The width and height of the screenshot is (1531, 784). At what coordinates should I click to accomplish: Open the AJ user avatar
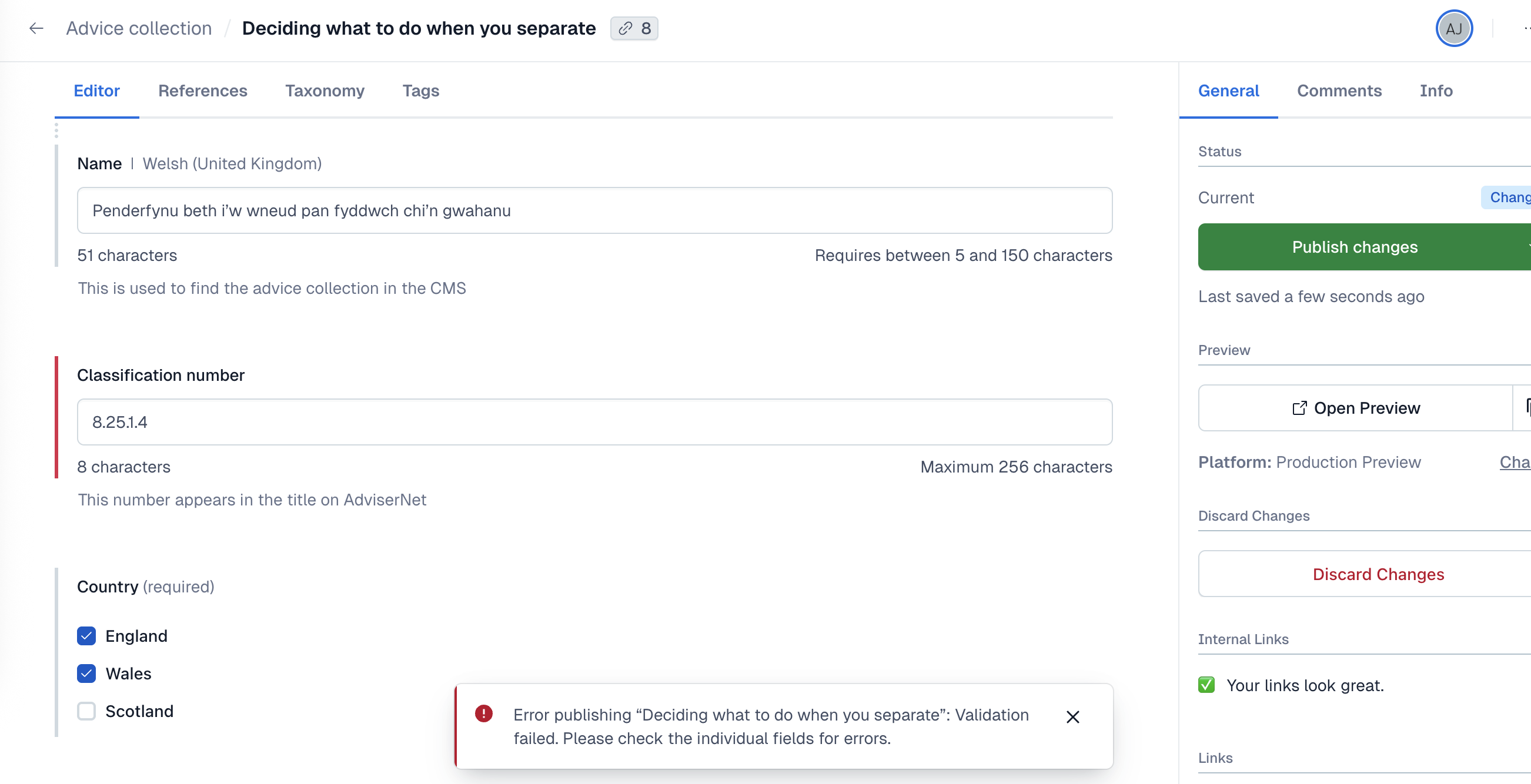pyautogui.click(x=1454, y=28)
